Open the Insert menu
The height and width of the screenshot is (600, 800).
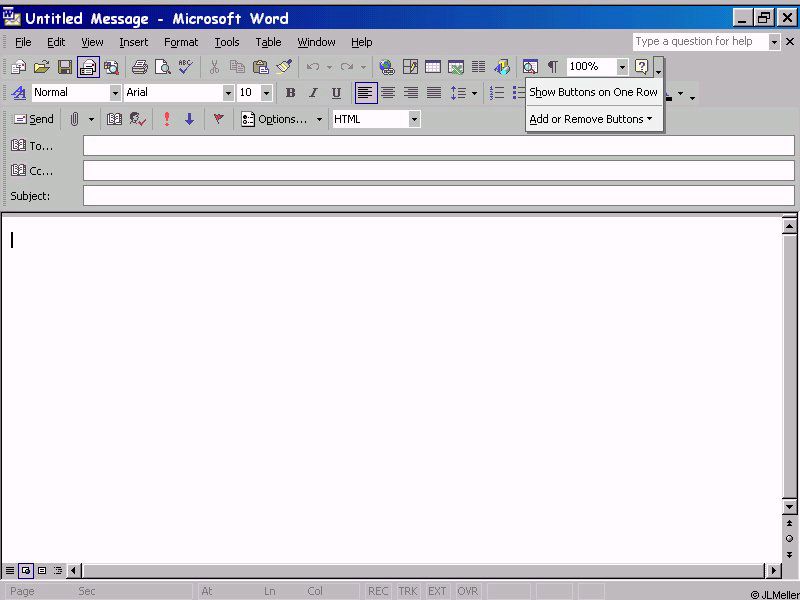(134, 42)
